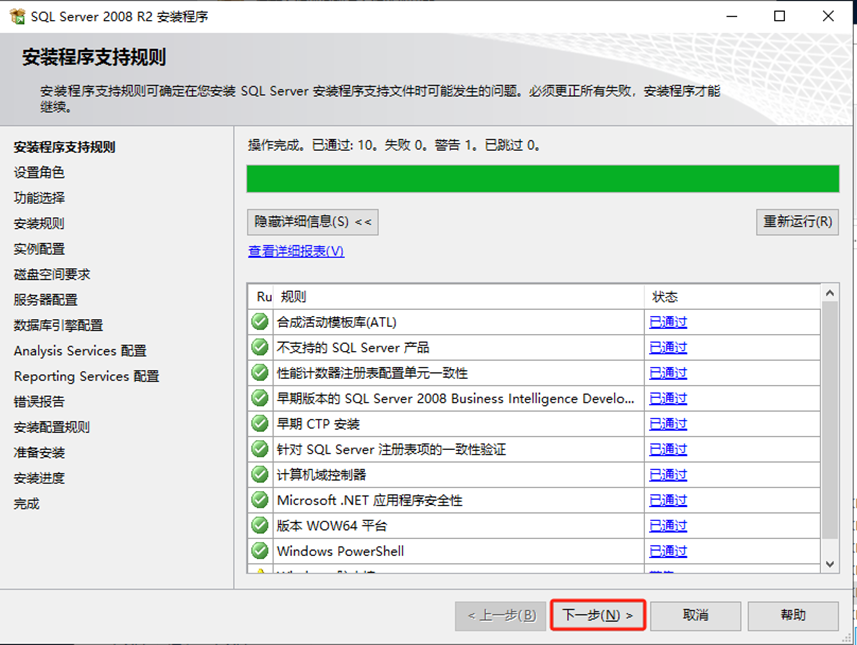Select the 安装配置规则 step in sidebar

click(52, 427)
